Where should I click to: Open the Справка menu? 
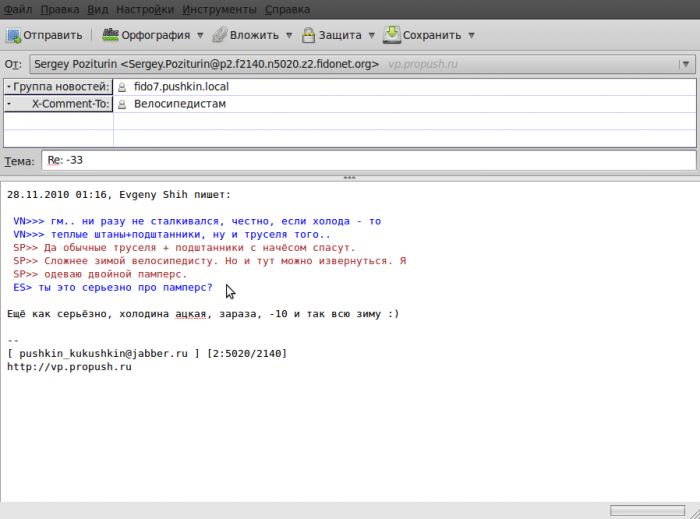point(288,9)
